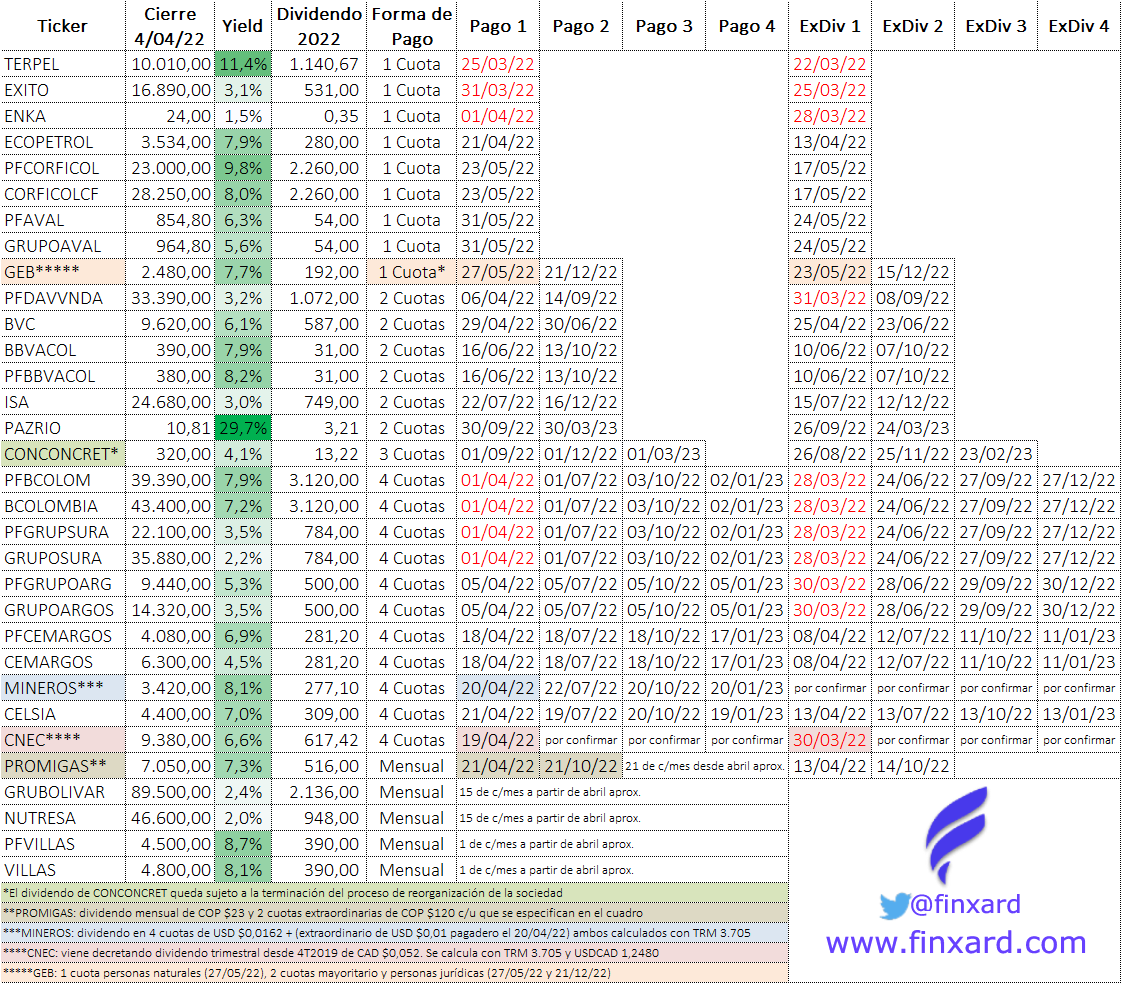Click PAZRIO's 29,7% yield cell
Screen dimensions: 1121x983
pos(243,428)
